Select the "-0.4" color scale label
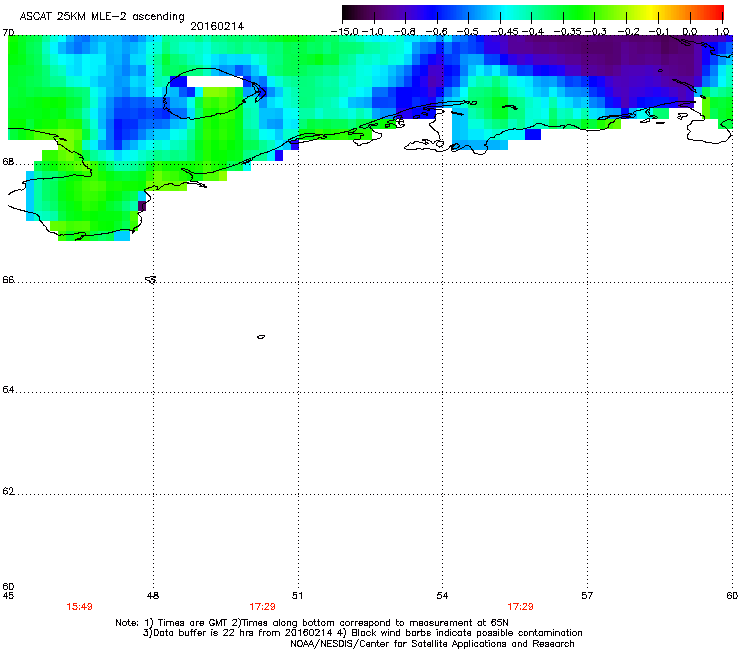This screenshot has height=650, width=740. coord(533,32)
